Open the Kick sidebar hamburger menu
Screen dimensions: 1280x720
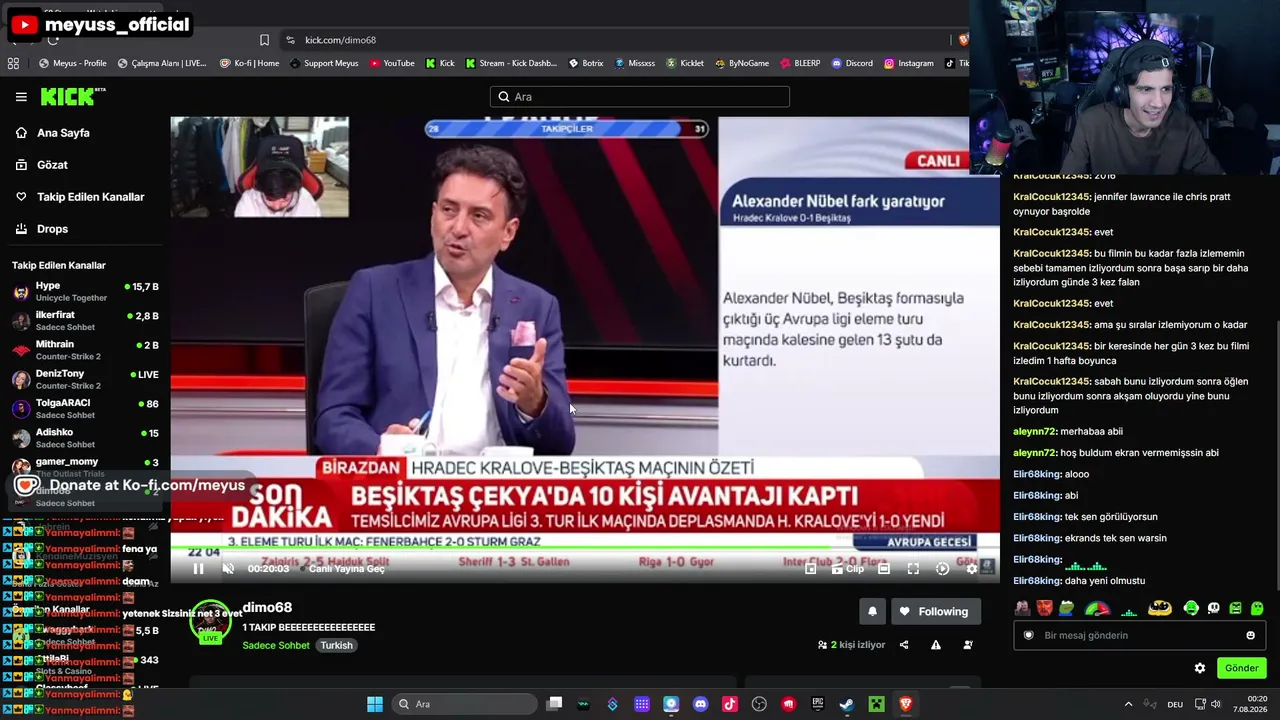[21, 97]
